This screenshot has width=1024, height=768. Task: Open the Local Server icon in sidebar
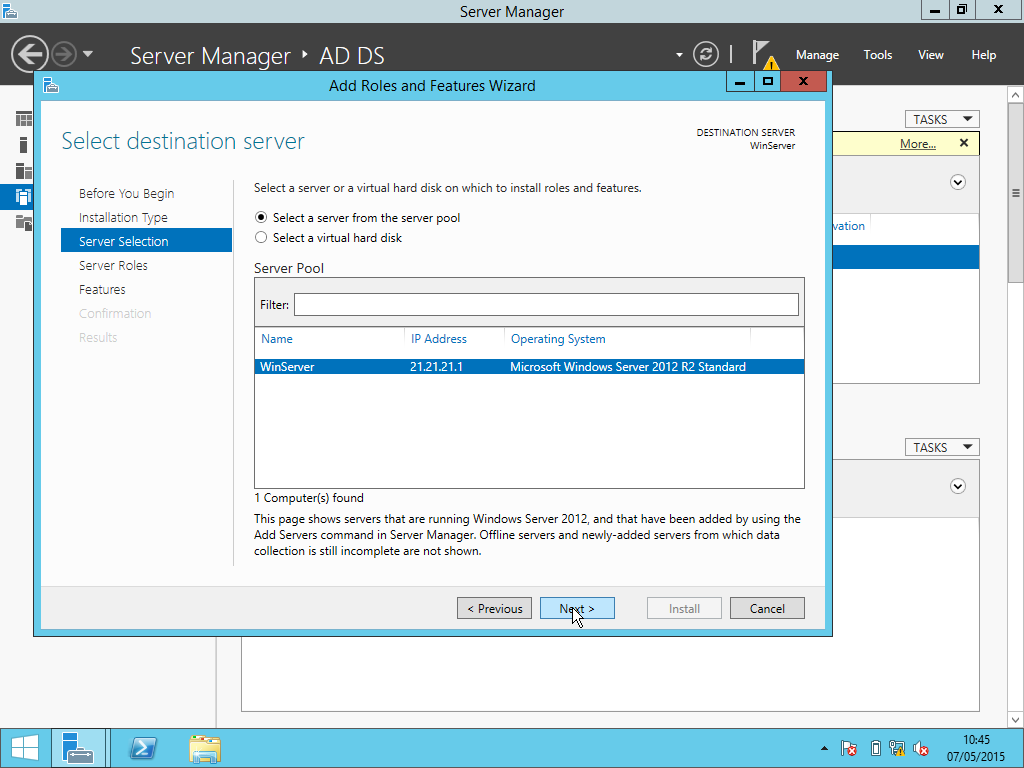click(24, 145)
